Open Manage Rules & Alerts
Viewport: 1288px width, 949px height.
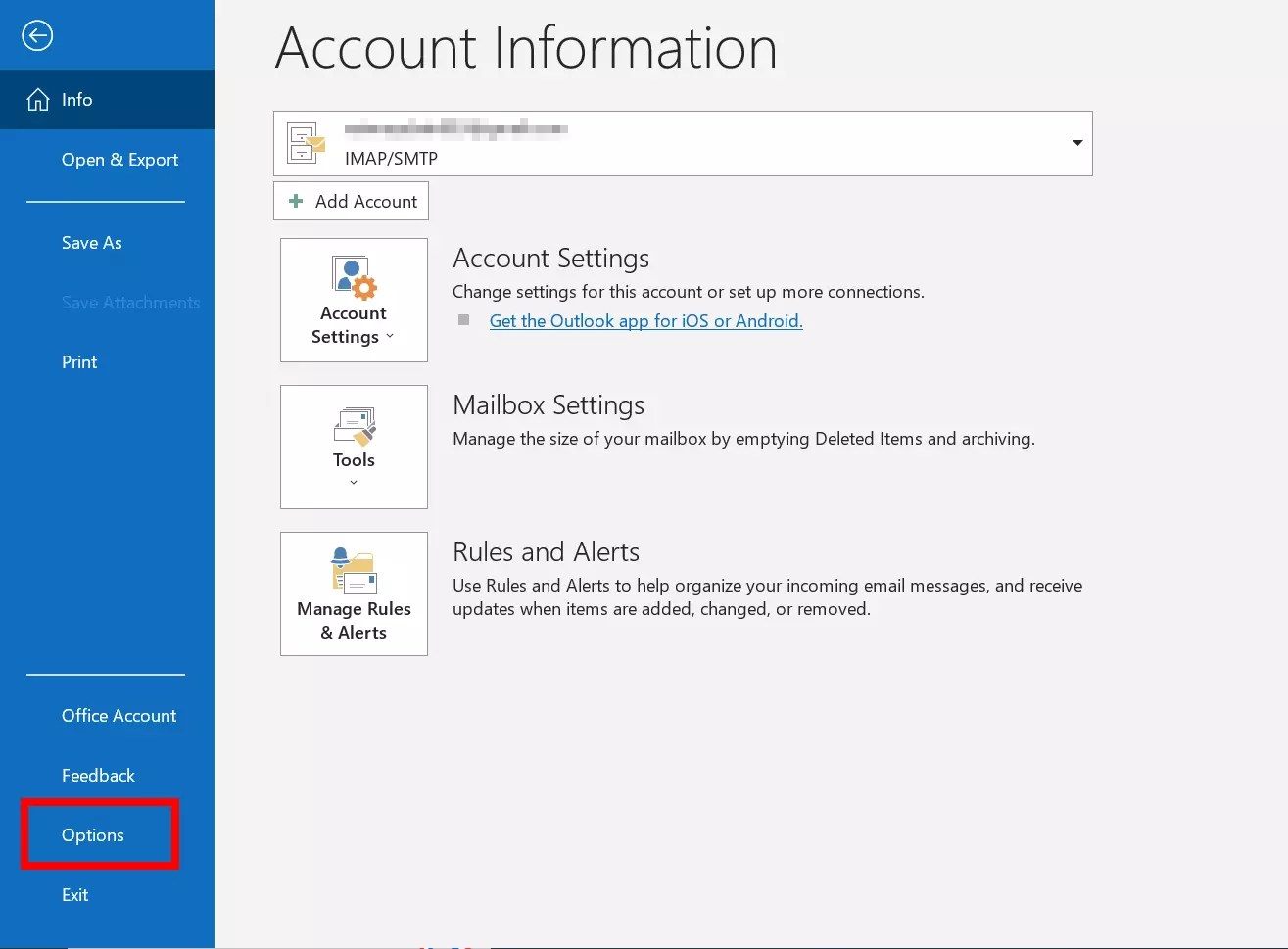[353, 593]
